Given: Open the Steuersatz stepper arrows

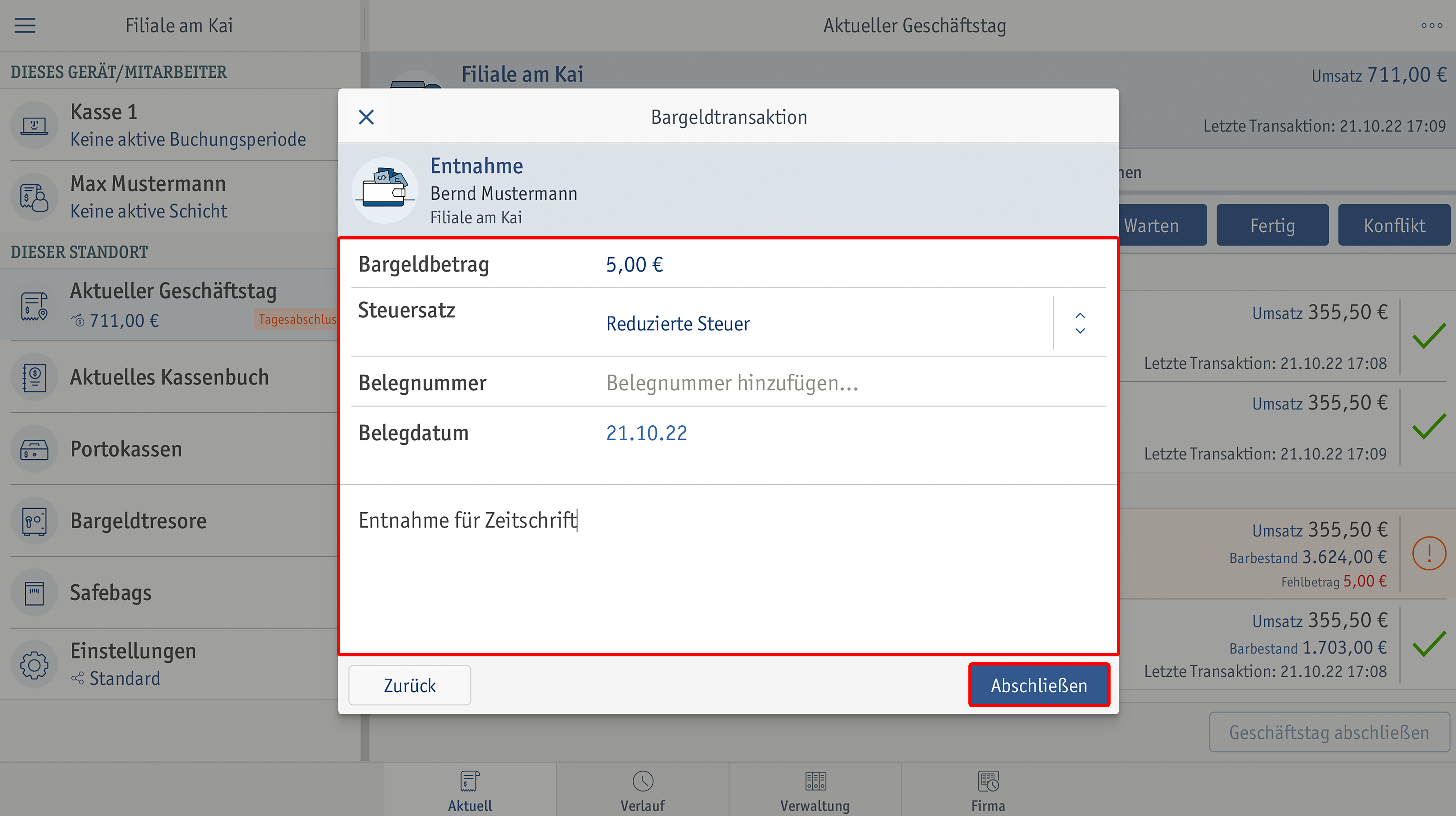Looking at the screenshot, I should (x=1080, y=323).
